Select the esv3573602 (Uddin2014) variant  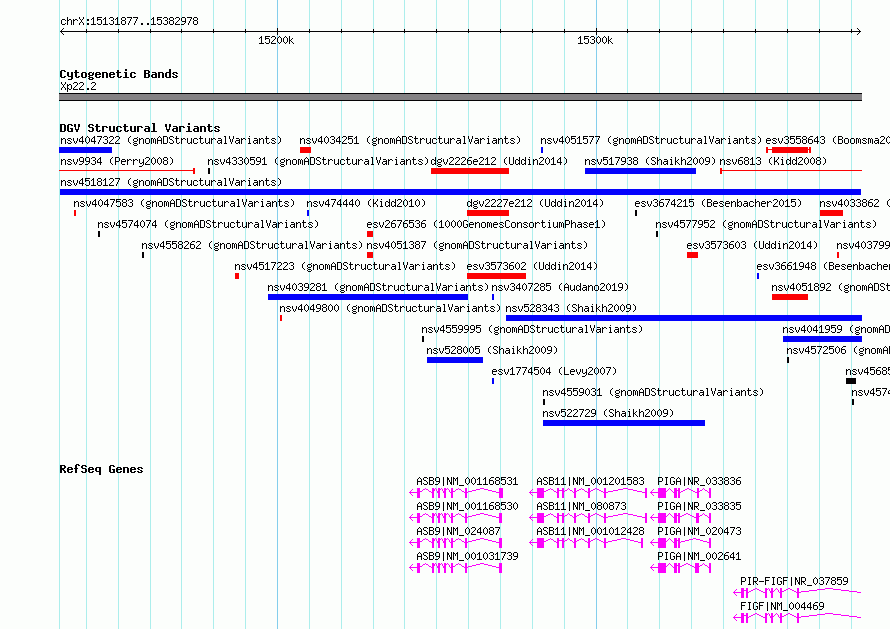[532, 266]
